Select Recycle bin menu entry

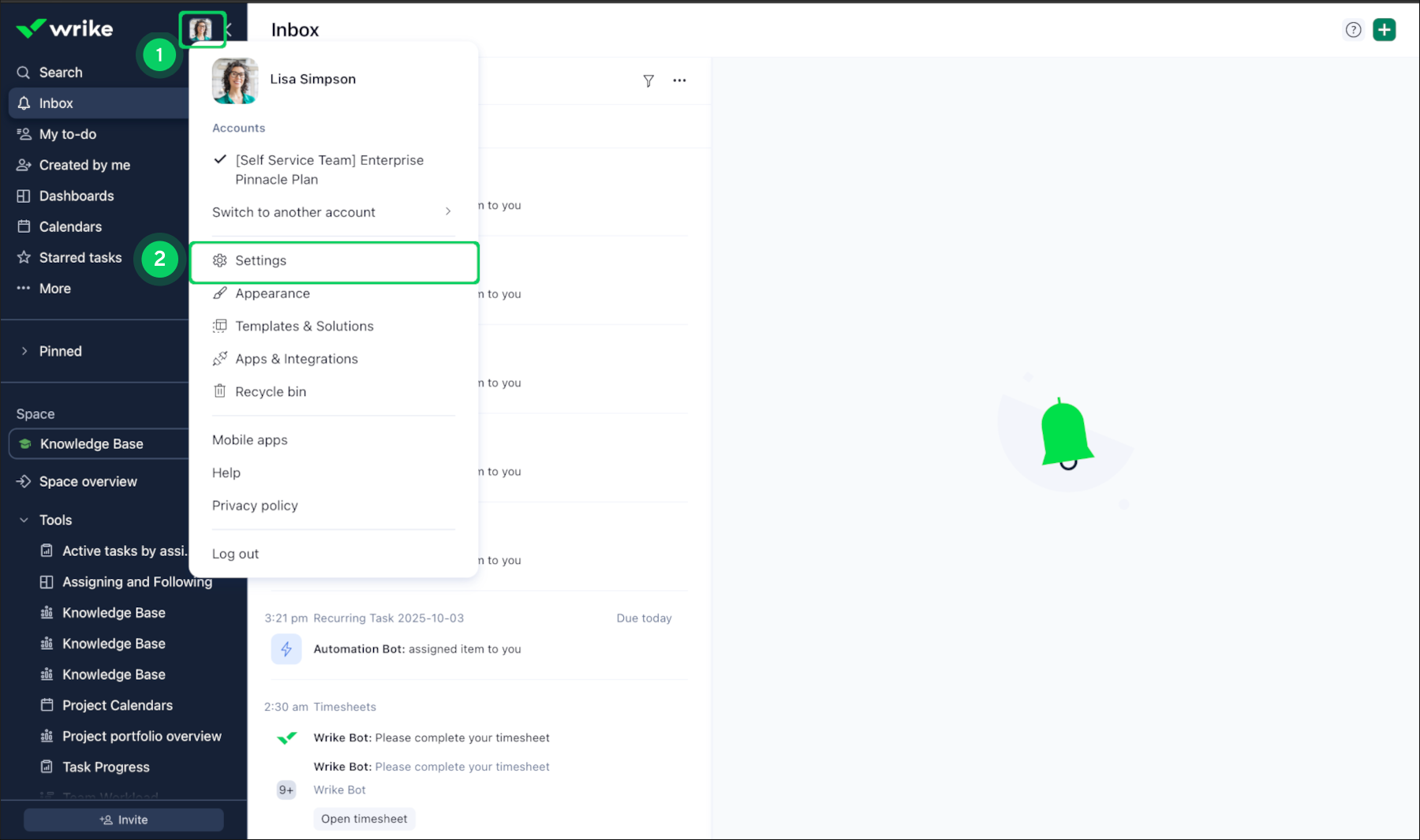coord(270,392)
